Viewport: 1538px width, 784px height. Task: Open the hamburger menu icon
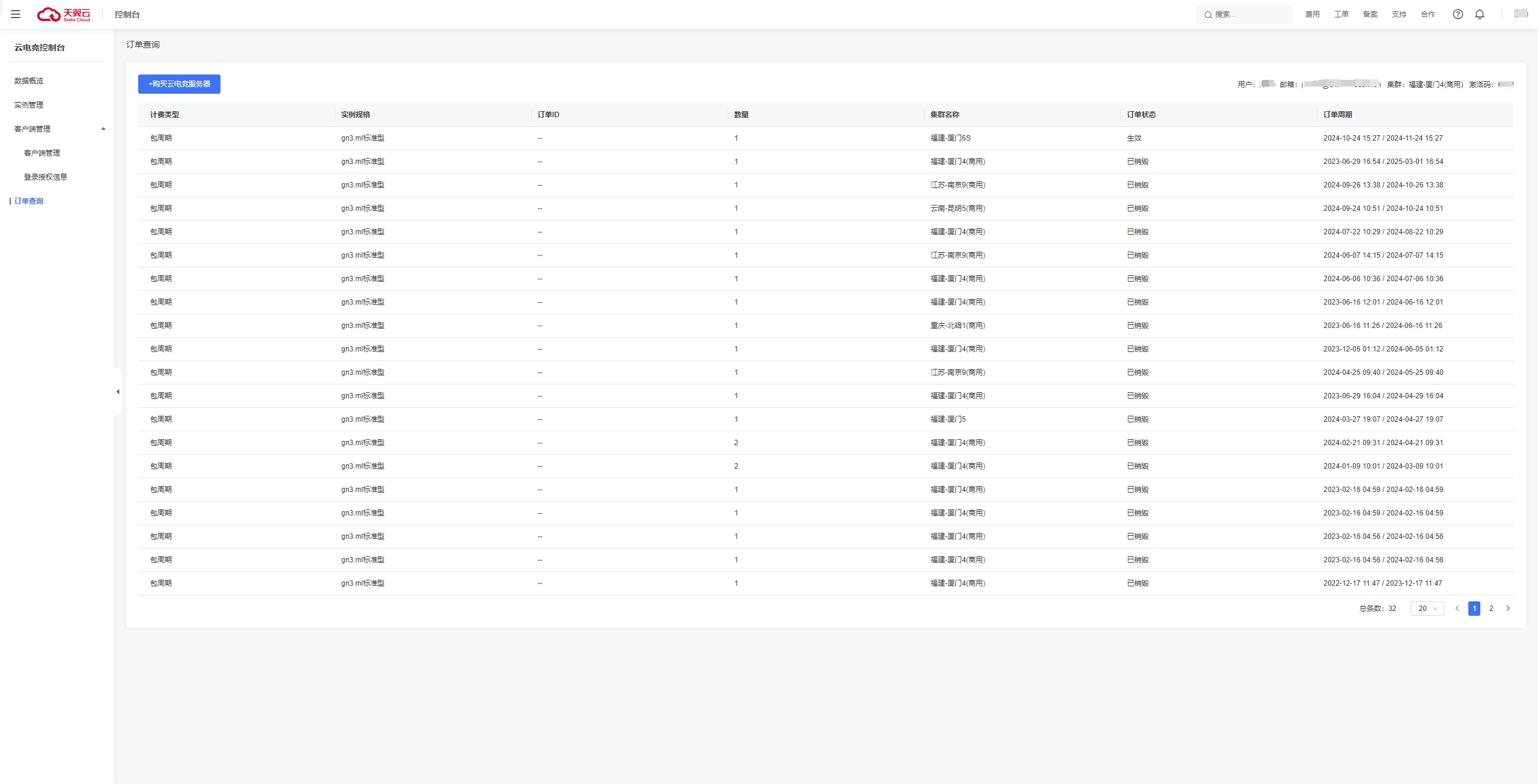[16, 14]
